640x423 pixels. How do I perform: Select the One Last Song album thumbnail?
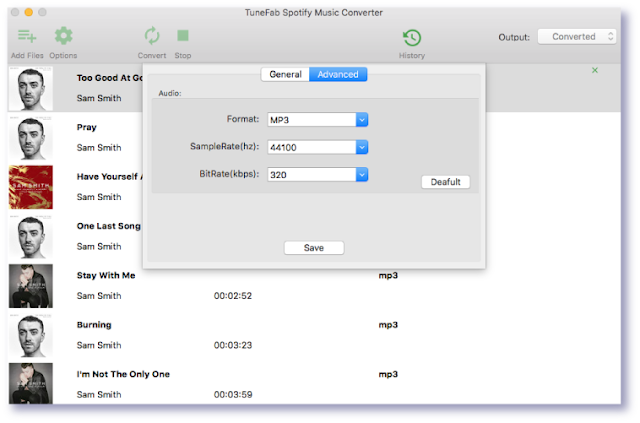[x=31, y=236]
